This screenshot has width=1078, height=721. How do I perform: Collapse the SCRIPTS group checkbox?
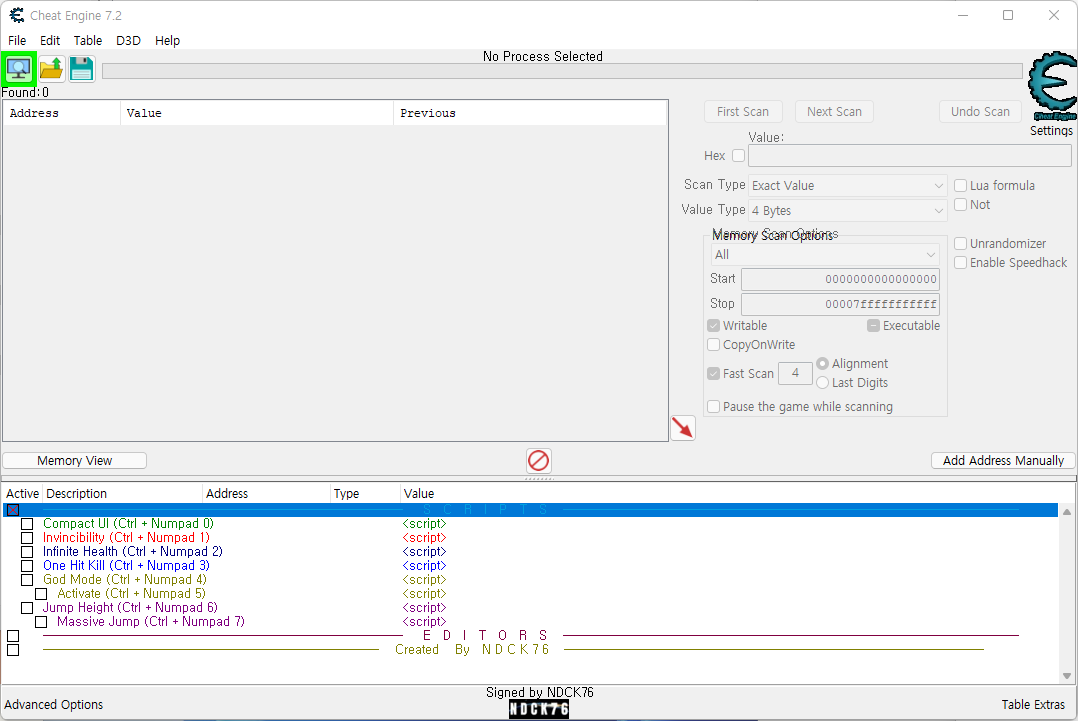(13, 510)
